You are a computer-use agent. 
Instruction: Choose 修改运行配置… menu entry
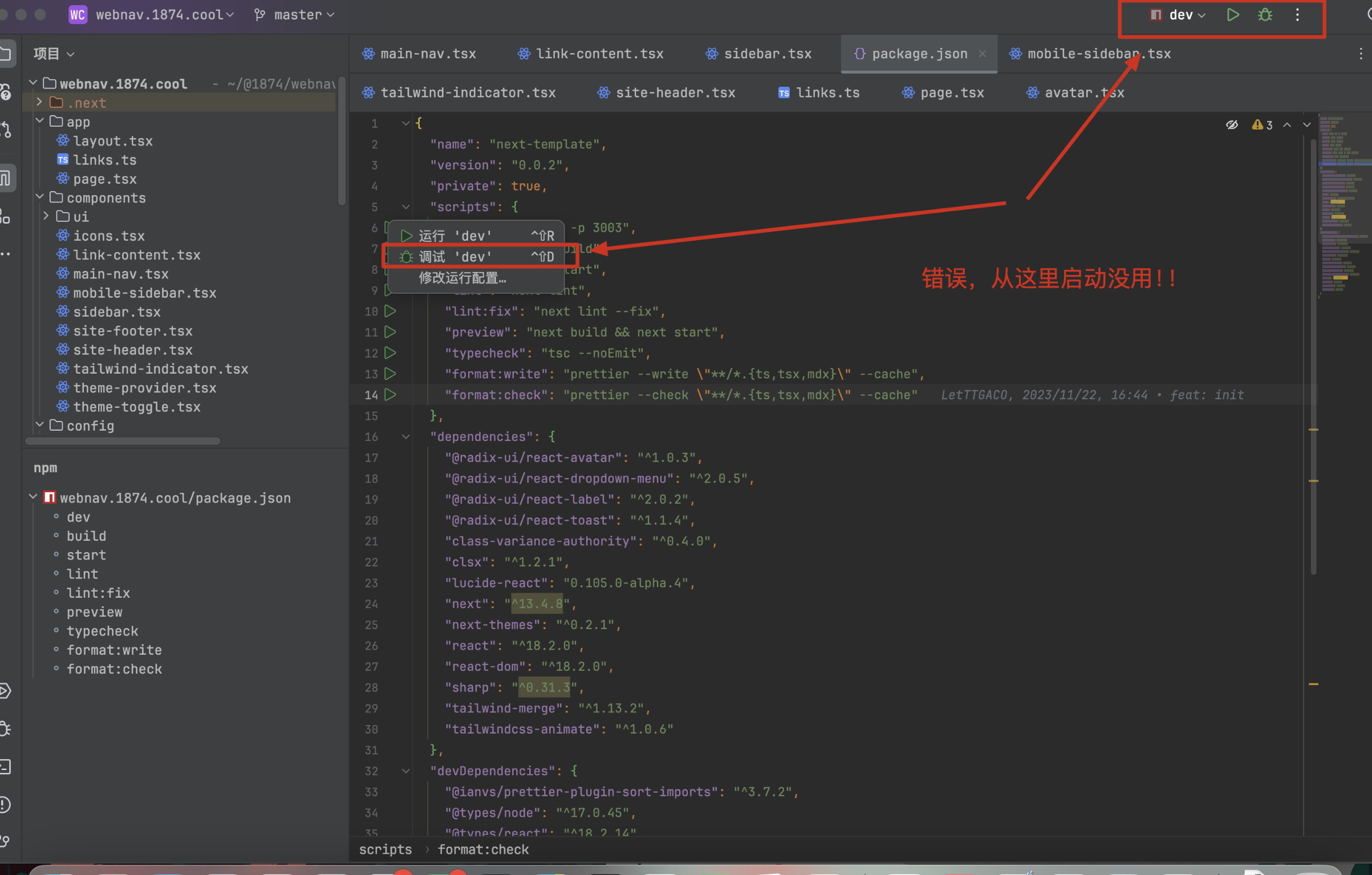[x=462, y=278]
